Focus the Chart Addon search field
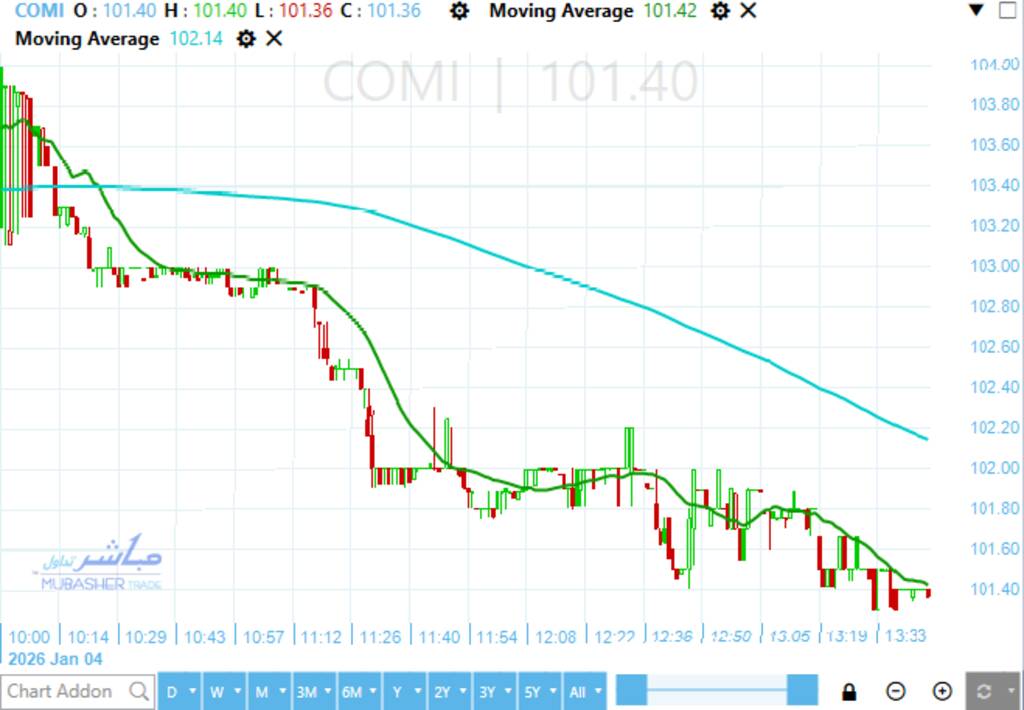 tap(65, 691)
